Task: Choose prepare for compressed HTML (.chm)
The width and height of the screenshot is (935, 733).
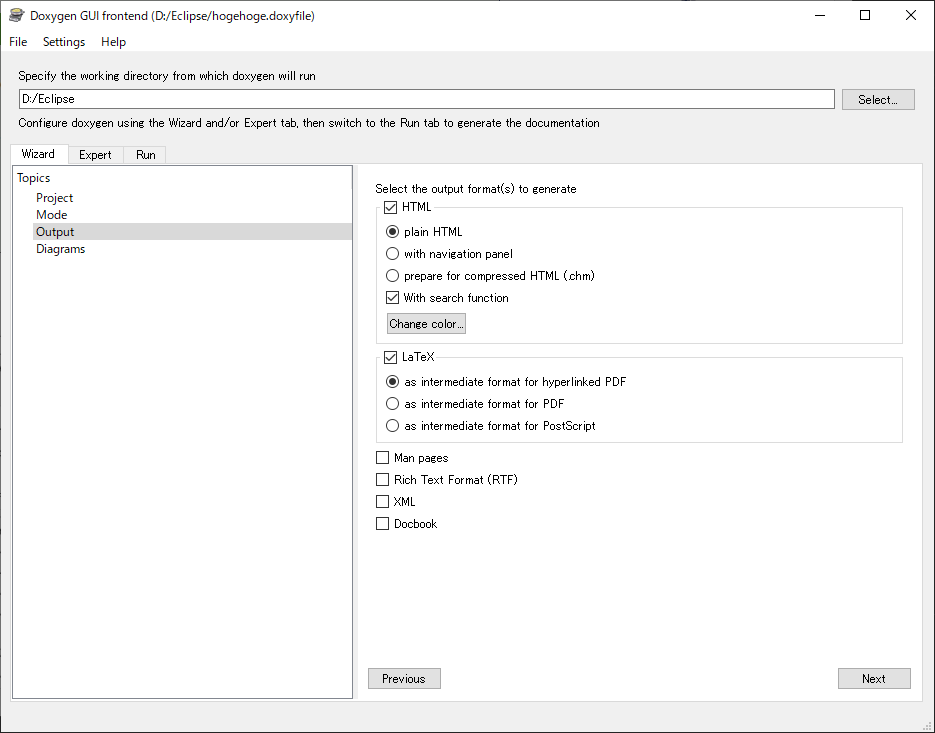Action: (x=392, y=276)
